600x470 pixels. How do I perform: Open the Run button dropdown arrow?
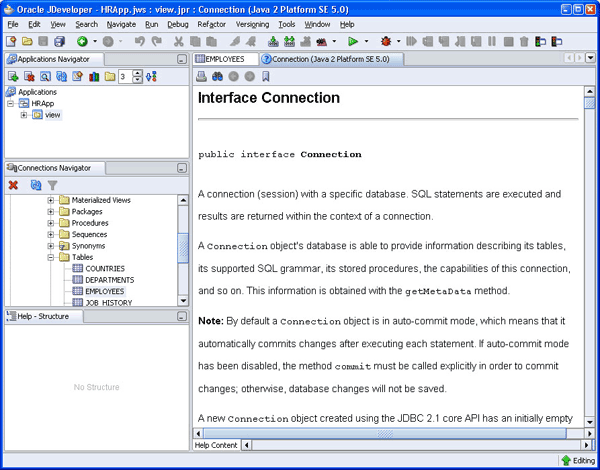[x=366, y=41]
